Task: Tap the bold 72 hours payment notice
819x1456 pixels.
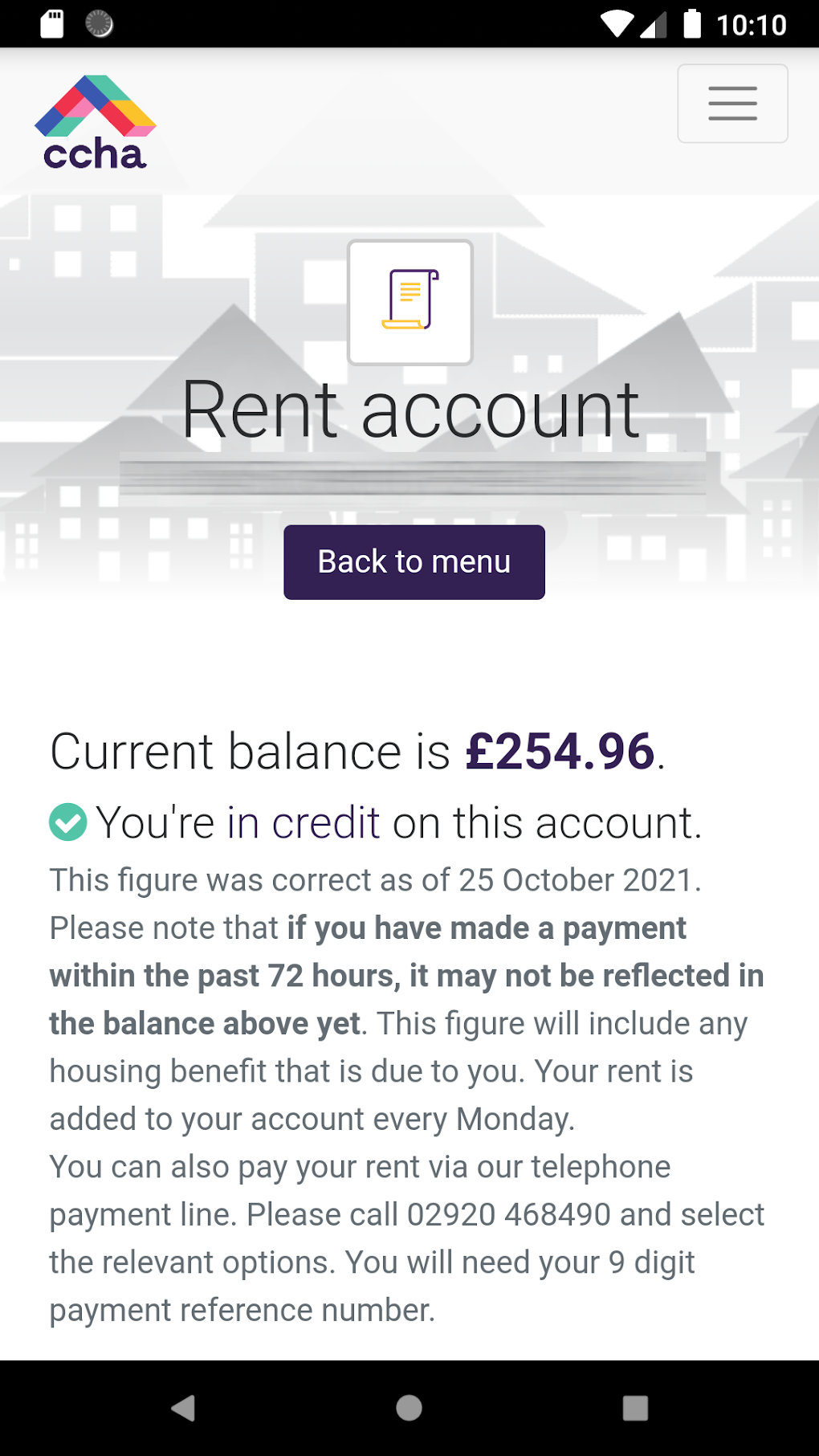Action: point(406,975)
